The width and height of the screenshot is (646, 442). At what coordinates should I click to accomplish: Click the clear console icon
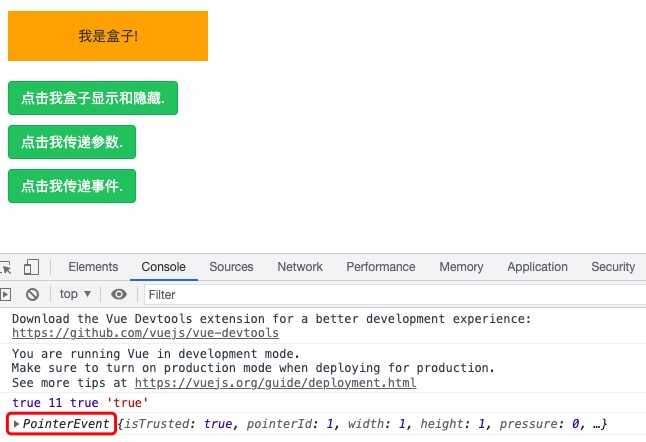point(32,294)
